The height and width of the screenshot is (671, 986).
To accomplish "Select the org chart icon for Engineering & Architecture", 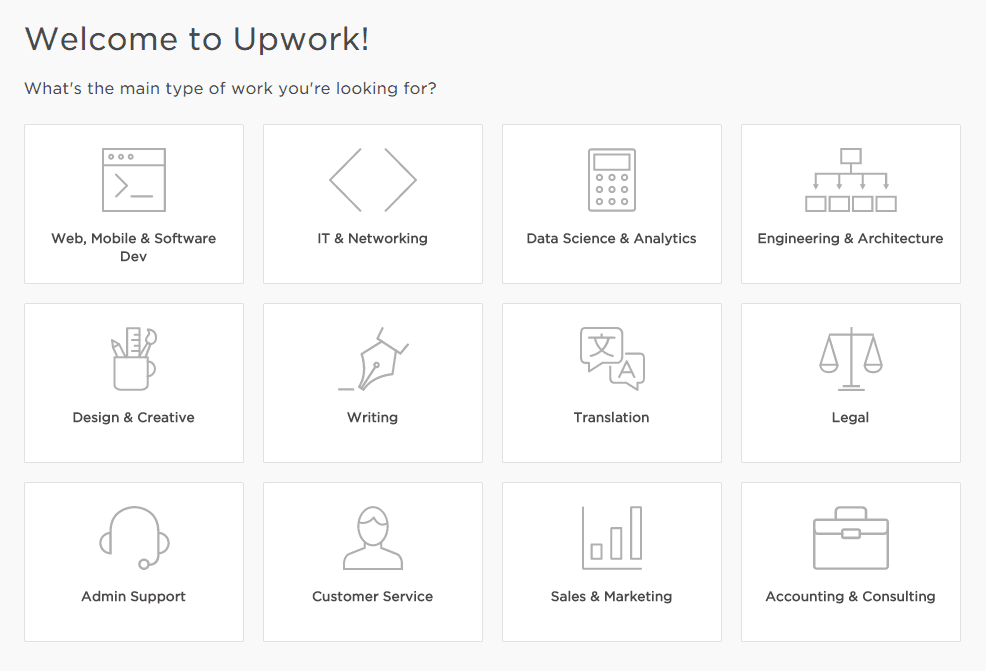I will pos(850,180).
